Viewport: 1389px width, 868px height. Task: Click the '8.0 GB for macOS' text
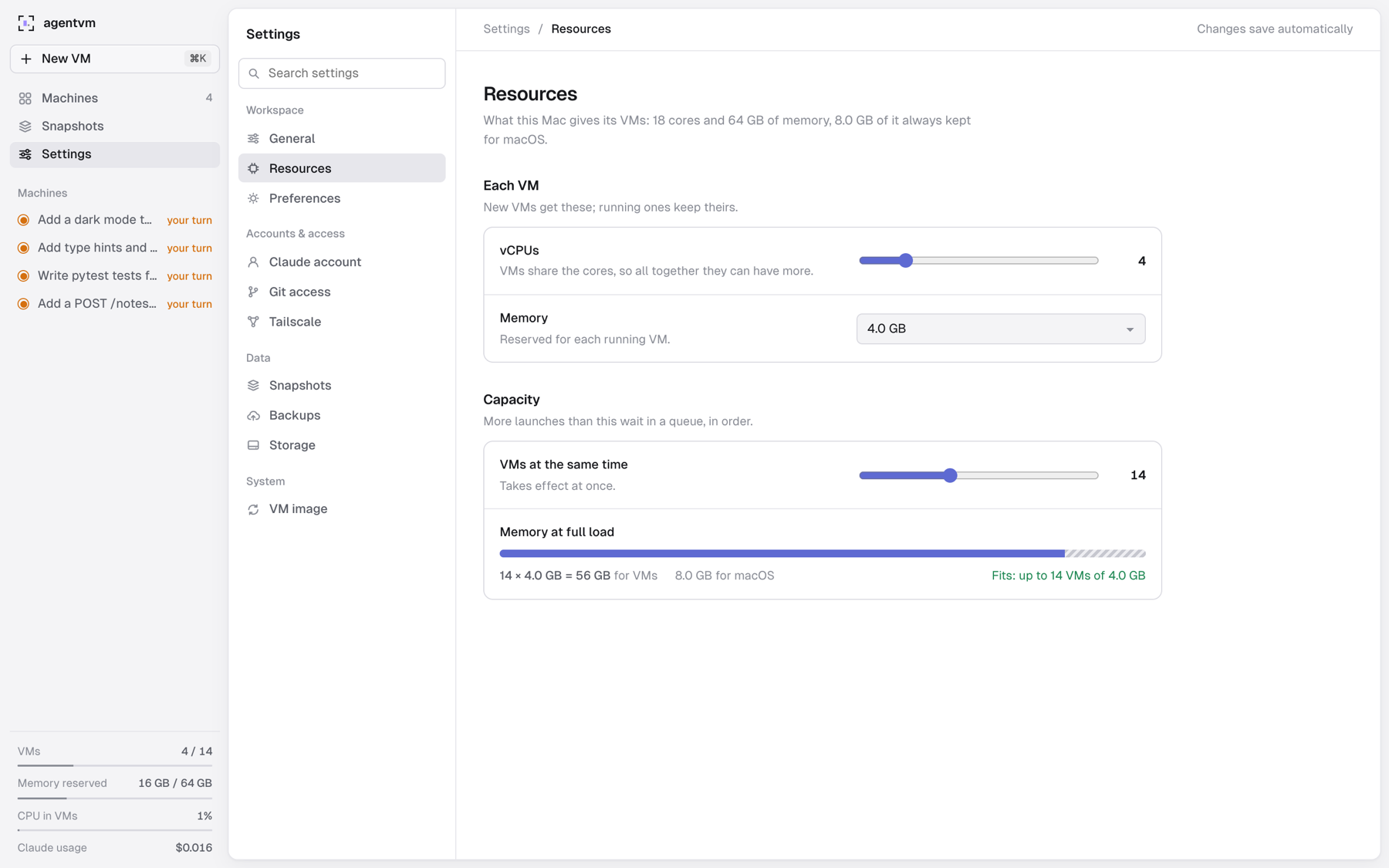[x=725, y=576]
